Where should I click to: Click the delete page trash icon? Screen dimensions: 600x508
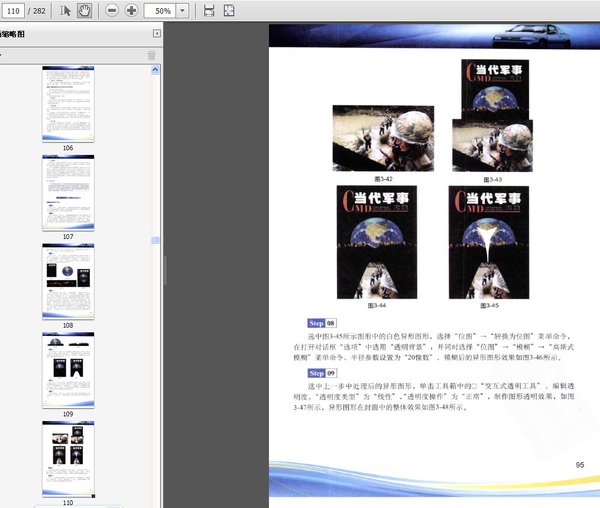pyautogui.click(x=152, y=55)
